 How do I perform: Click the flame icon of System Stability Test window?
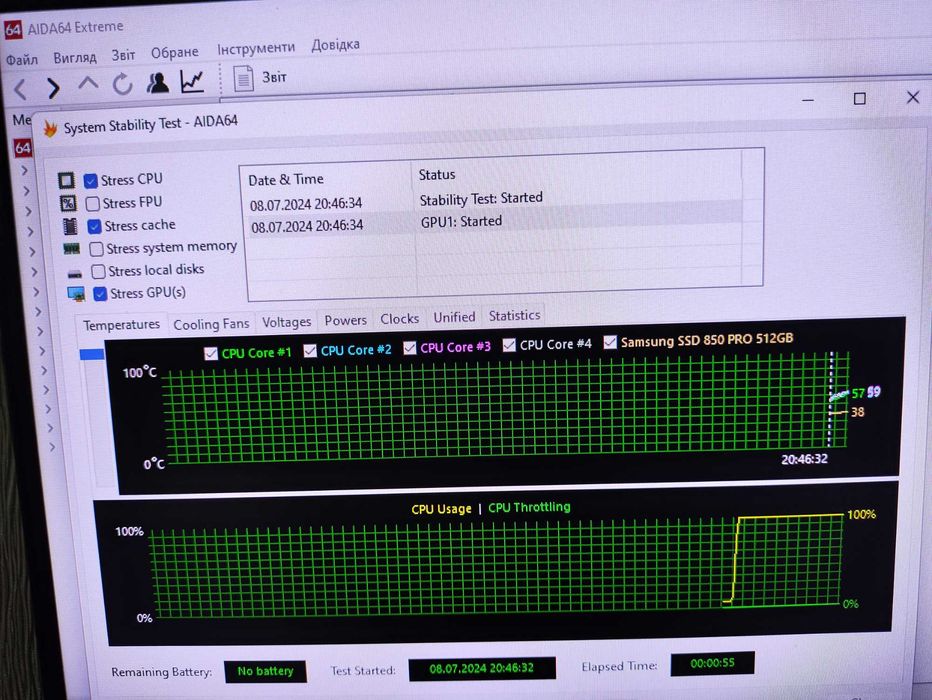[50, 128]
